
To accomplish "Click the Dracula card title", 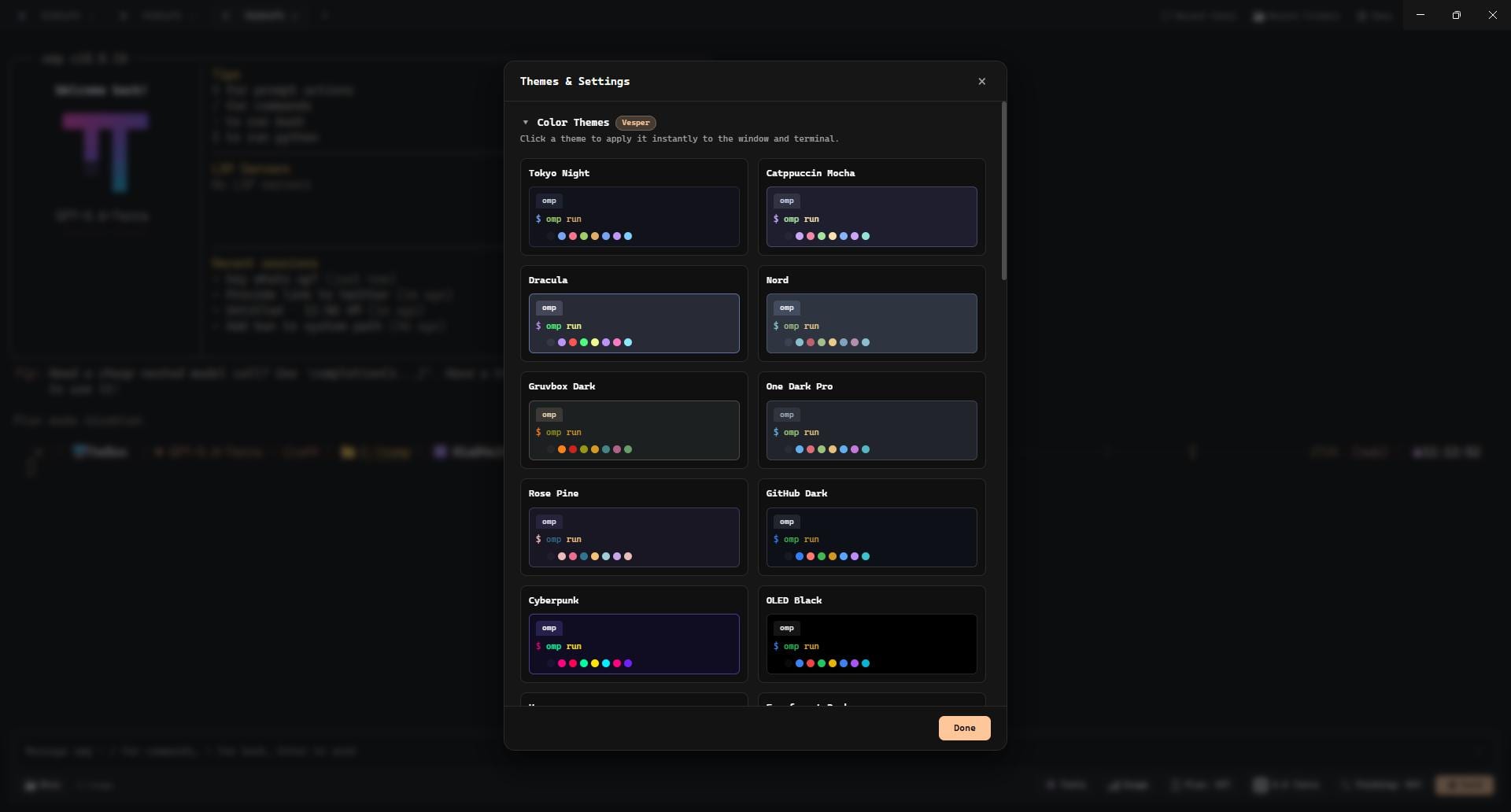I will [x=548, y=280].
